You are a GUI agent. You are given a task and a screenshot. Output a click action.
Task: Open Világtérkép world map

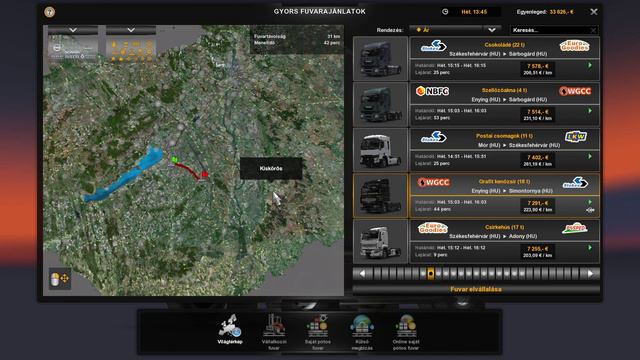230,329
